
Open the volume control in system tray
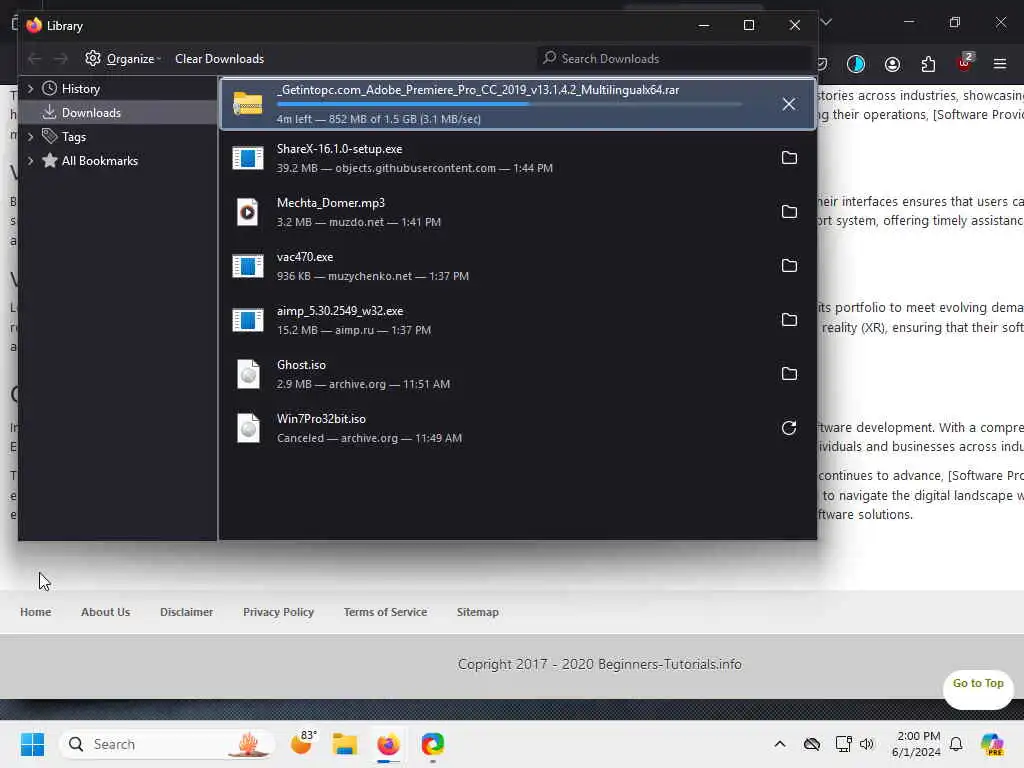(x=867, y=744)
